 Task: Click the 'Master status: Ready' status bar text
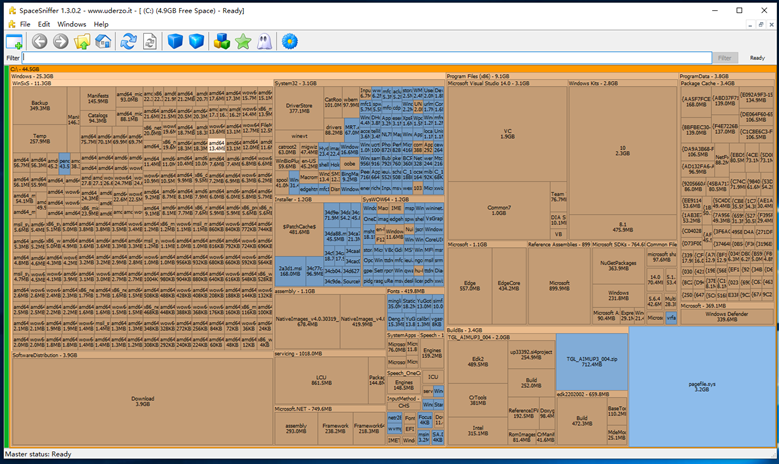click(38, 454)
